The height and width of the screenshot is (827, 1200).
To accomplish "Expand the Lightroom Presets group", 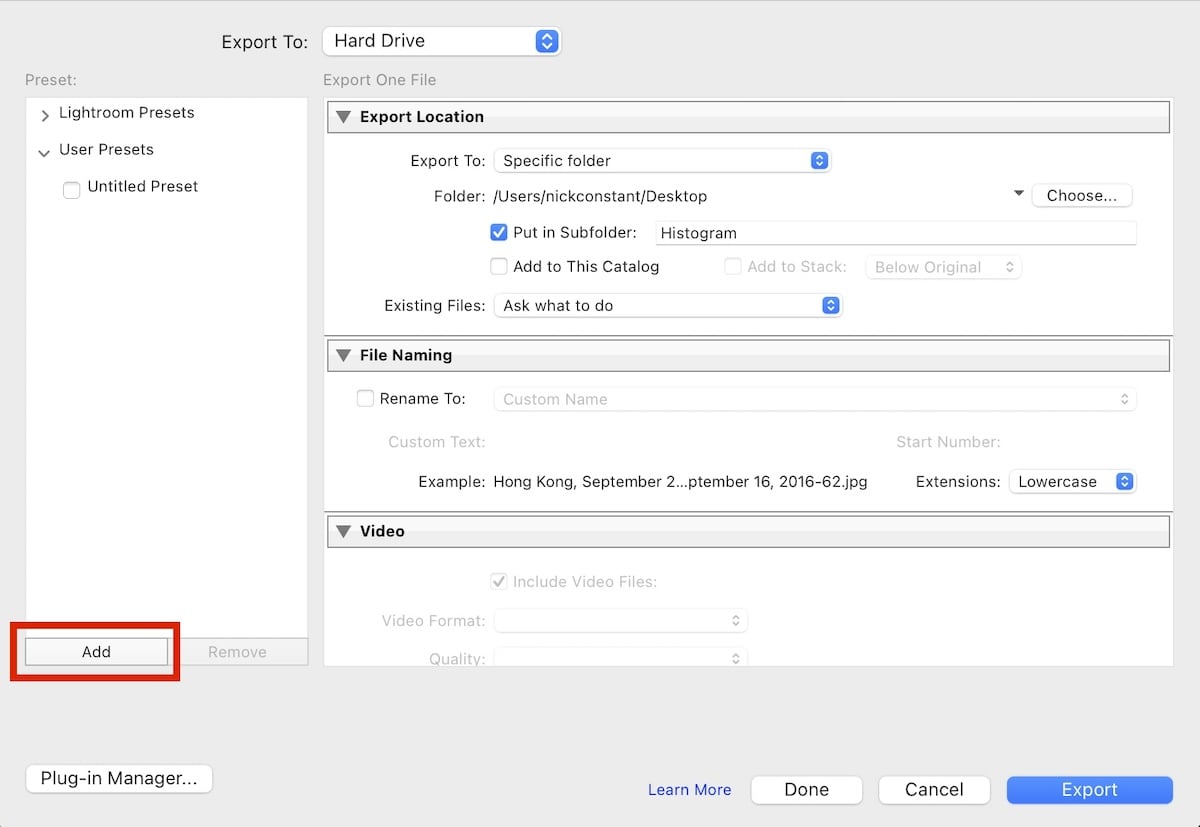I will (45, 113).
